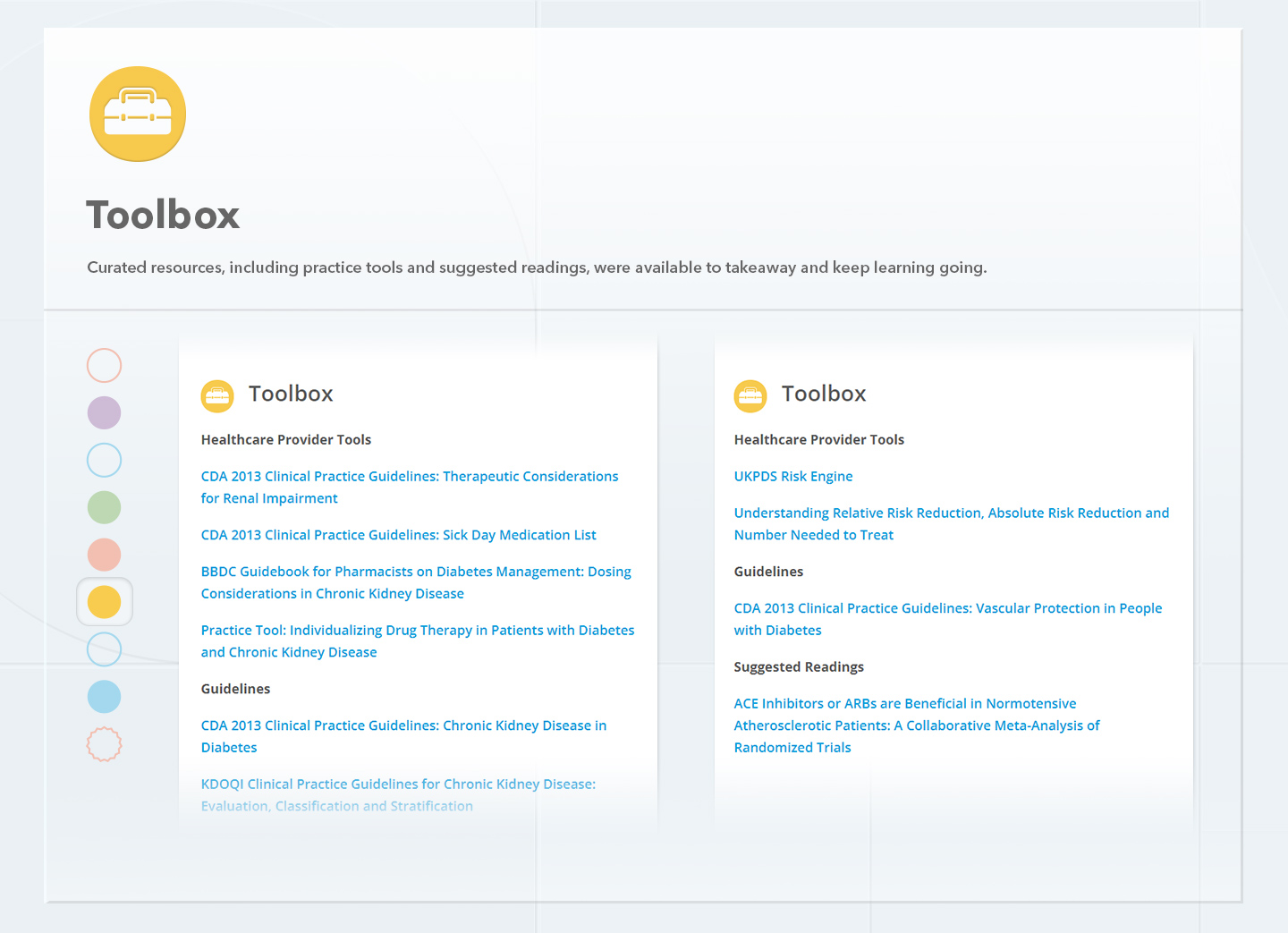Select the solid salmon circle
The image size is (1288, 933).
pyautogui.click(x=105, y=555)
